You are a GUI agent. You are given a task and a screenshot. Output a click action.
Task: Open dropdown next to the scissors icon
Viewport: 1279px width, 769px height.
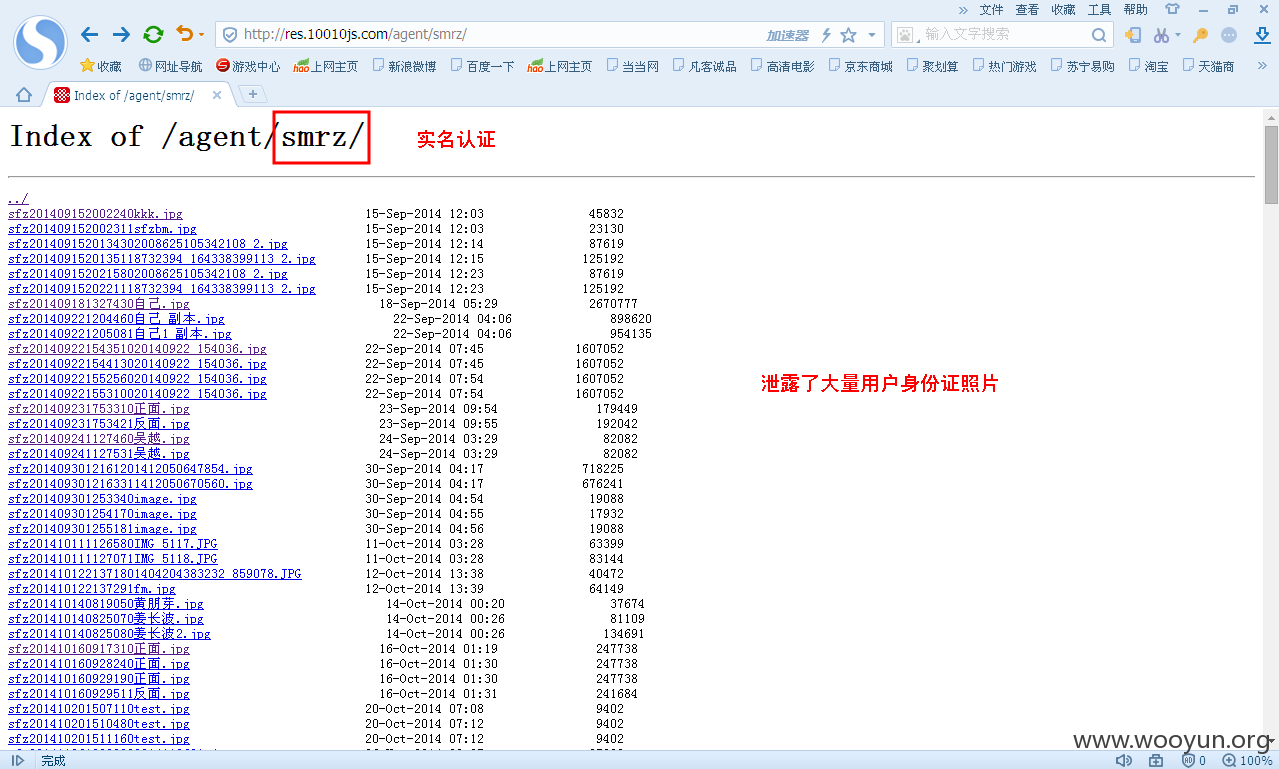tap(1177, 35)
